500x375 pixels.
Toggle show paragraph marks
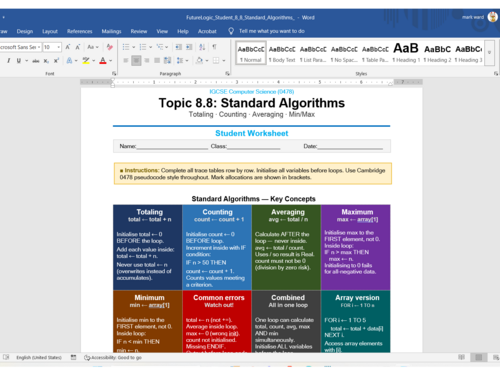214,47
